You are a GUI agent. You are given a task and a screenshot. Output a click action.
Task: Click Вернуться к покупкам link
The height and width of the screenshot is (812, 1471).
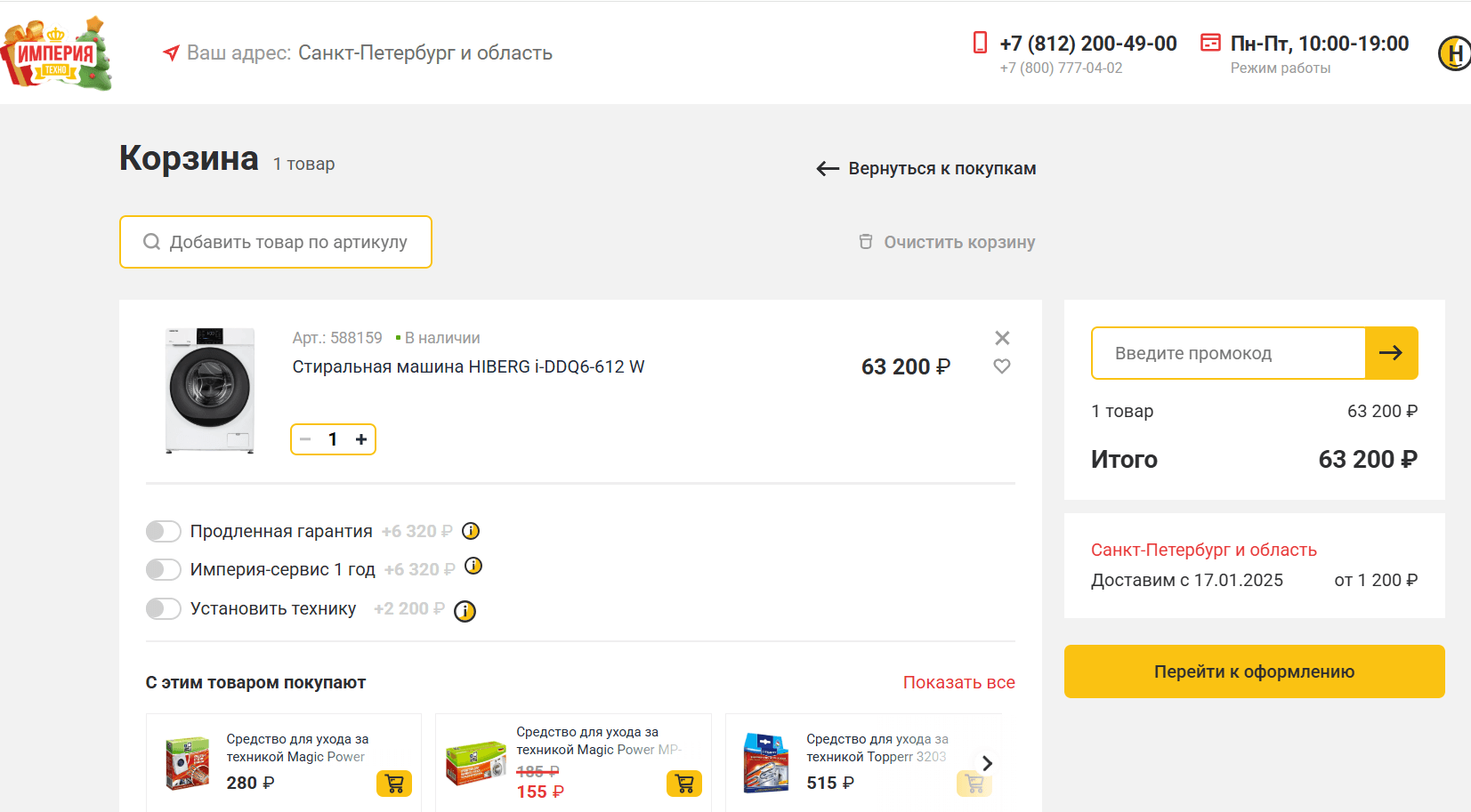pyautogui.click(x=926, y=169)
